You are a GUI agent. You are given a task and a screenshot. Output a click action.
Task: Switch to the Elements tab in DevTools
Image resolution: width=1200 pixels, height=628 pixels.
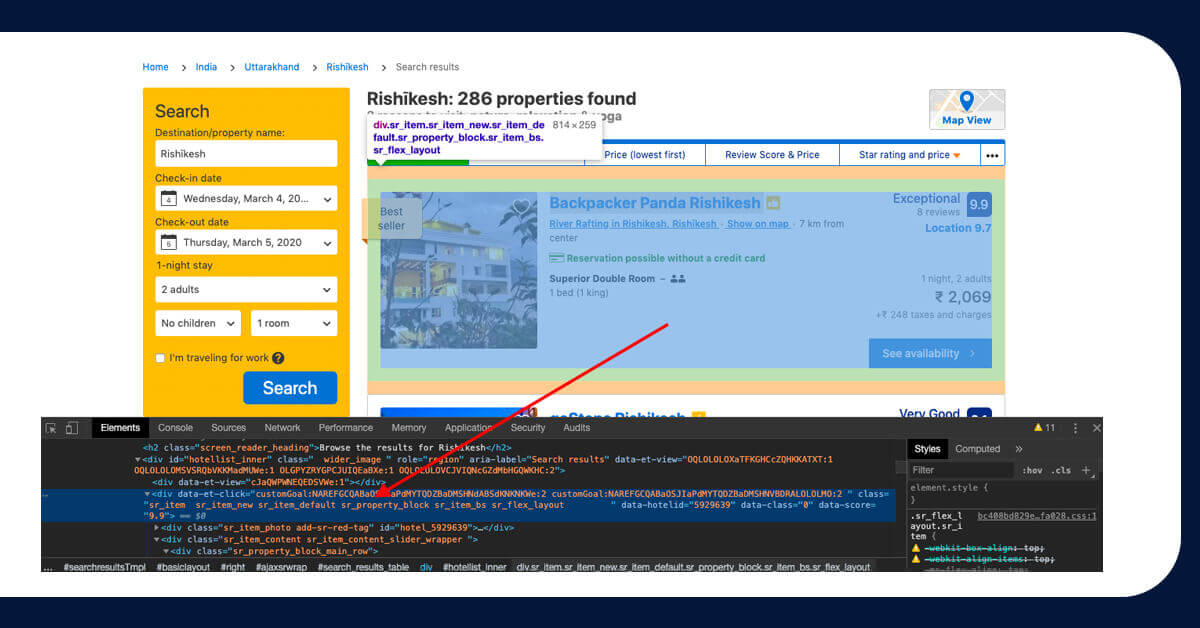point(120,428)
